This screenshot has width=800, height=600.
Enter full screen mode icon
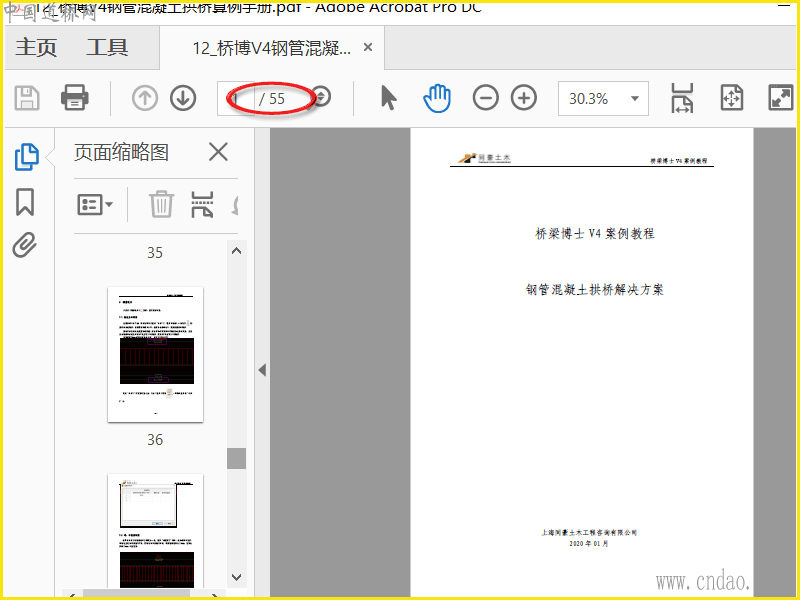tap(781, 98)
